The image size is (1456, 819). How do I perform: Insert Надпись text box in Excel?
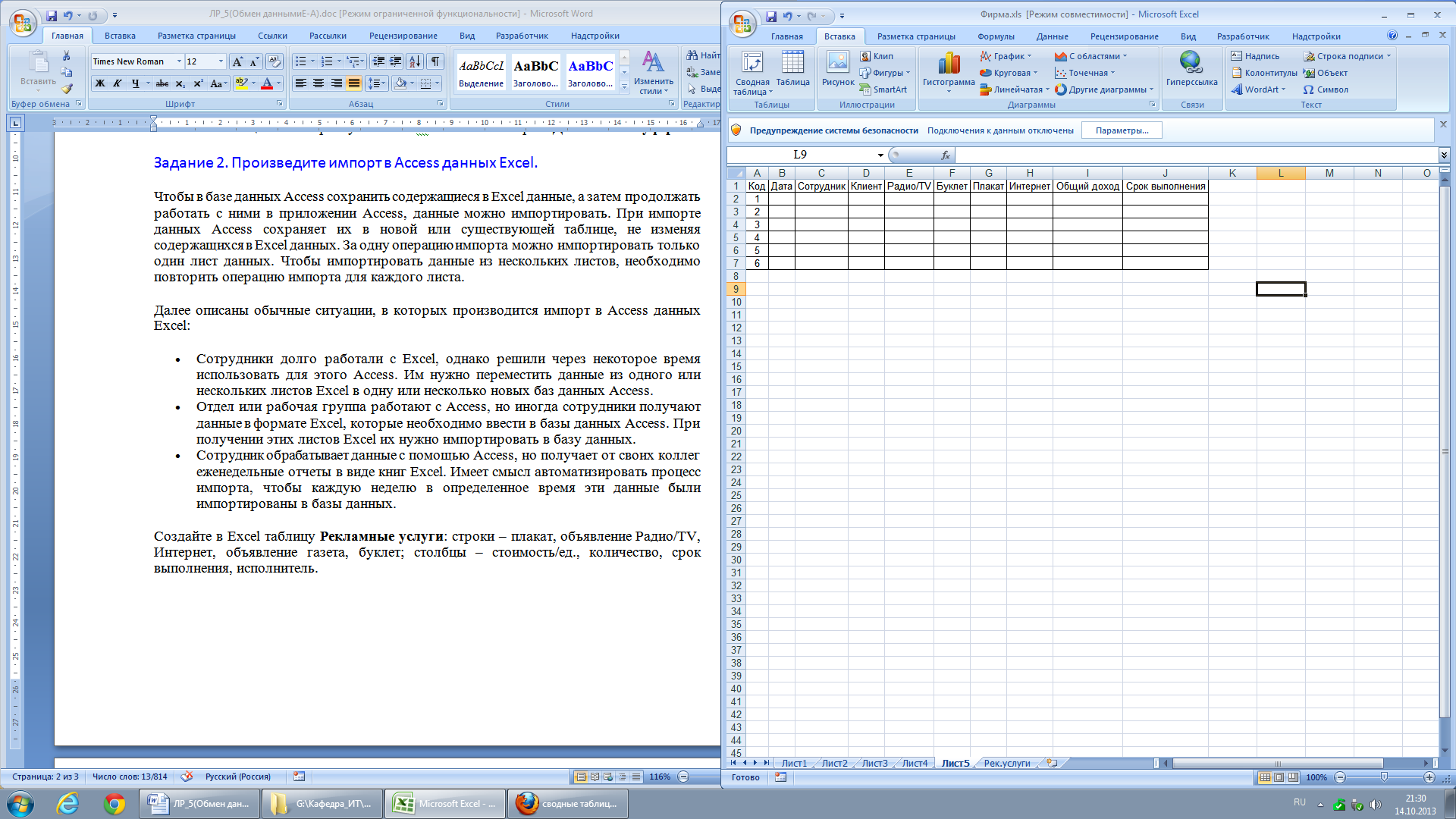(1255, 56)
